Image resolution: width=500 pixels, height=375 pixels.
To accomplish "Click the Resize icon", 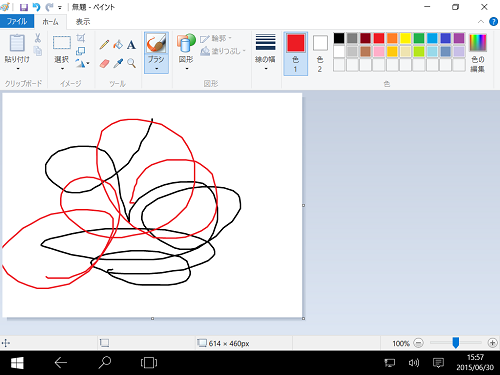I will [81, 51].
